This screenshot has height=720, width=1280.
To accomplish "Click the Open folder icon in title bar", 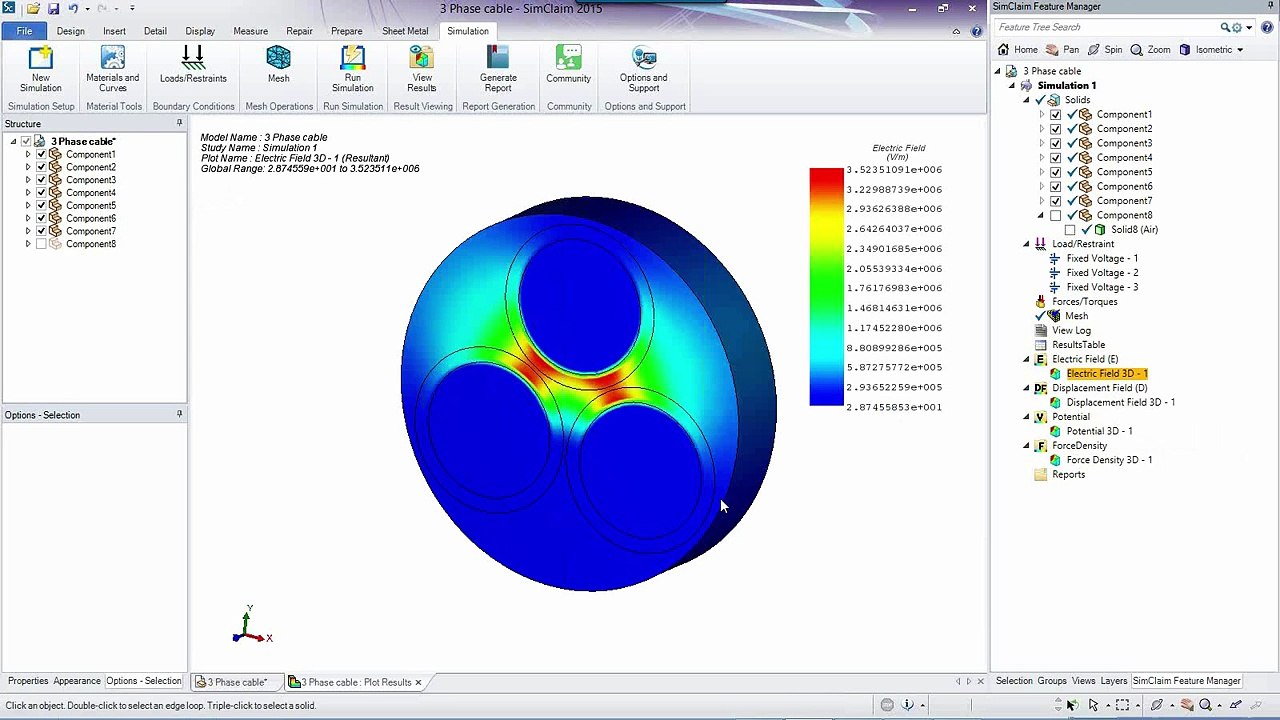I will [x=33, y=8].
